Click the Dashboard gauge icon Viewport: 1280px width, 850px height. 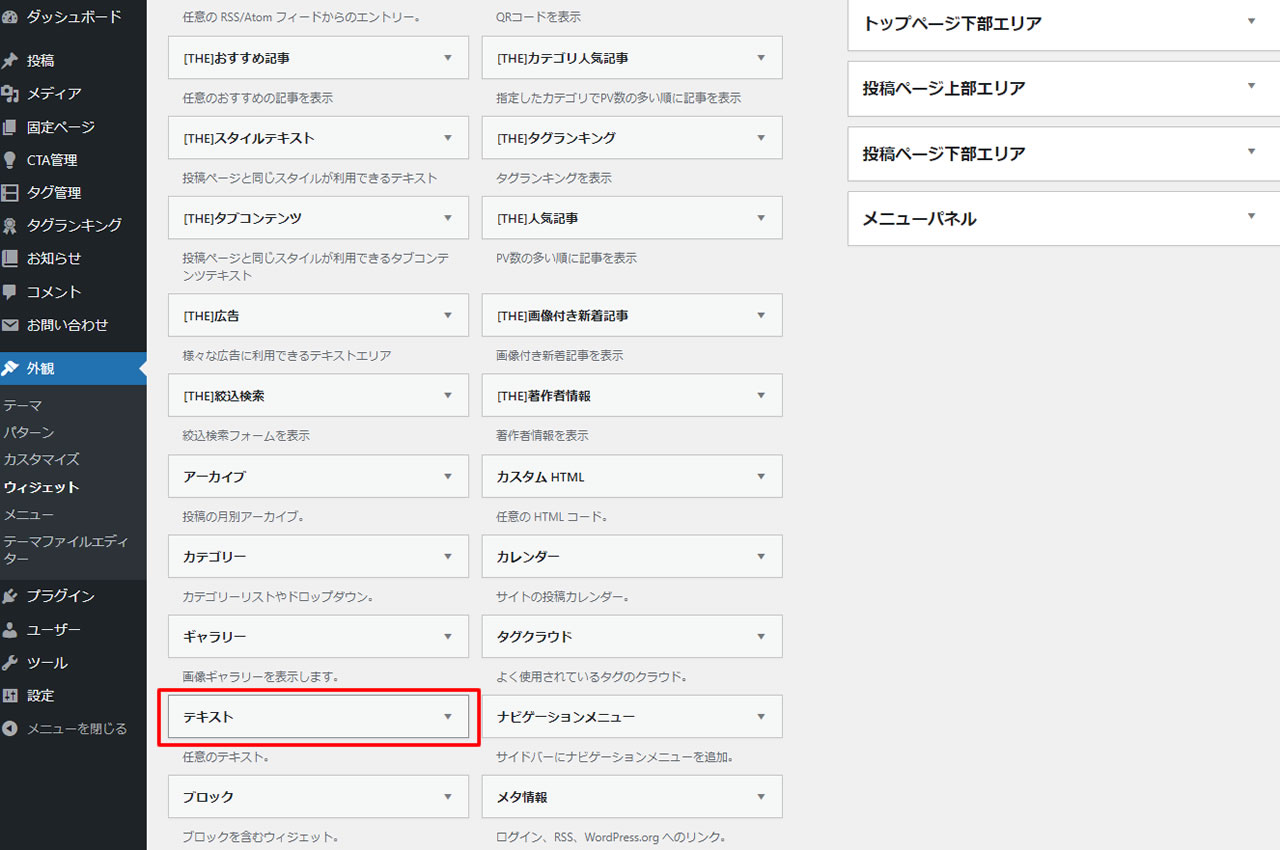[x=10, y=17]
